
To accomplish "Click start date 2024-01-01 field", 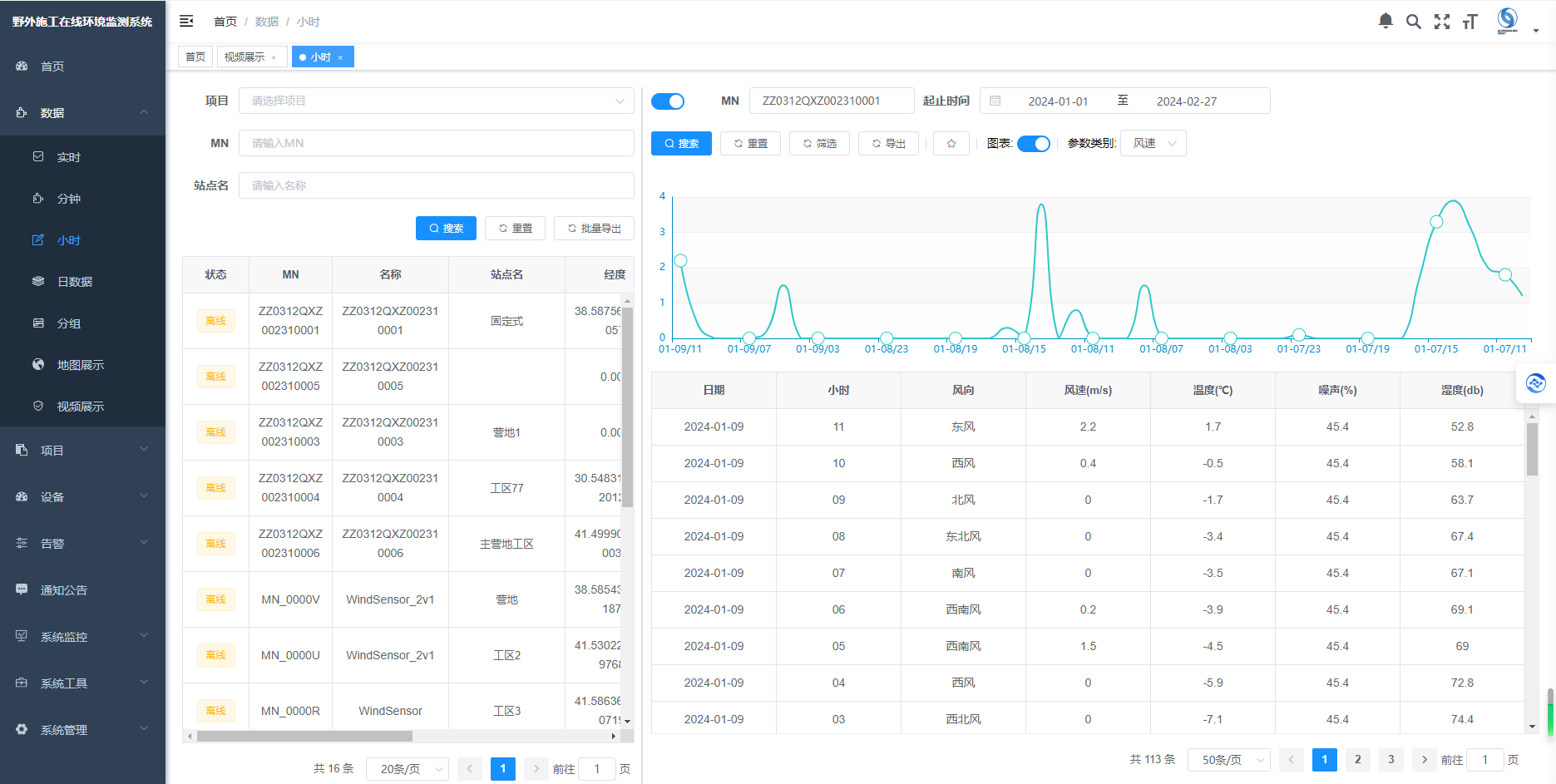I will point(1058,101).
